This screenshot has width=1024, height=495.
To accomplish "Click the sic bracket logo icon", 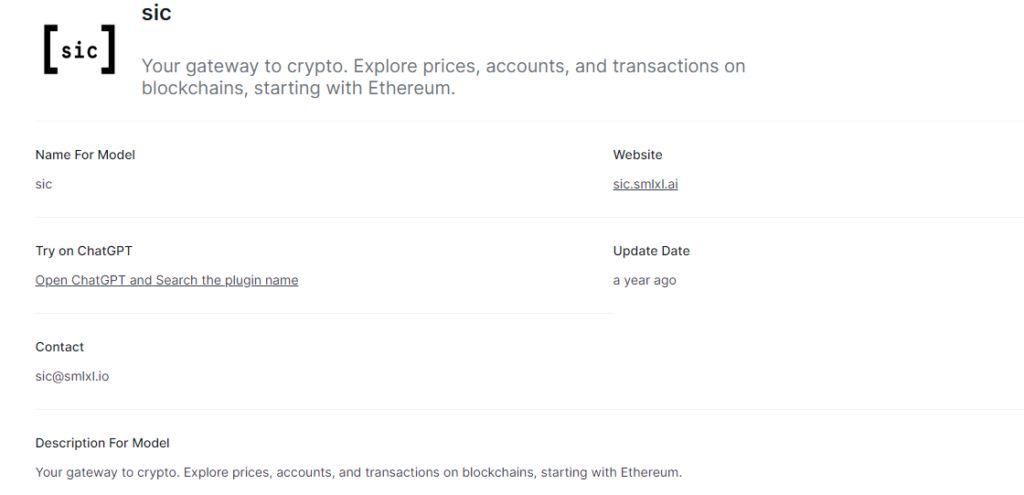I will coord(79,50).
